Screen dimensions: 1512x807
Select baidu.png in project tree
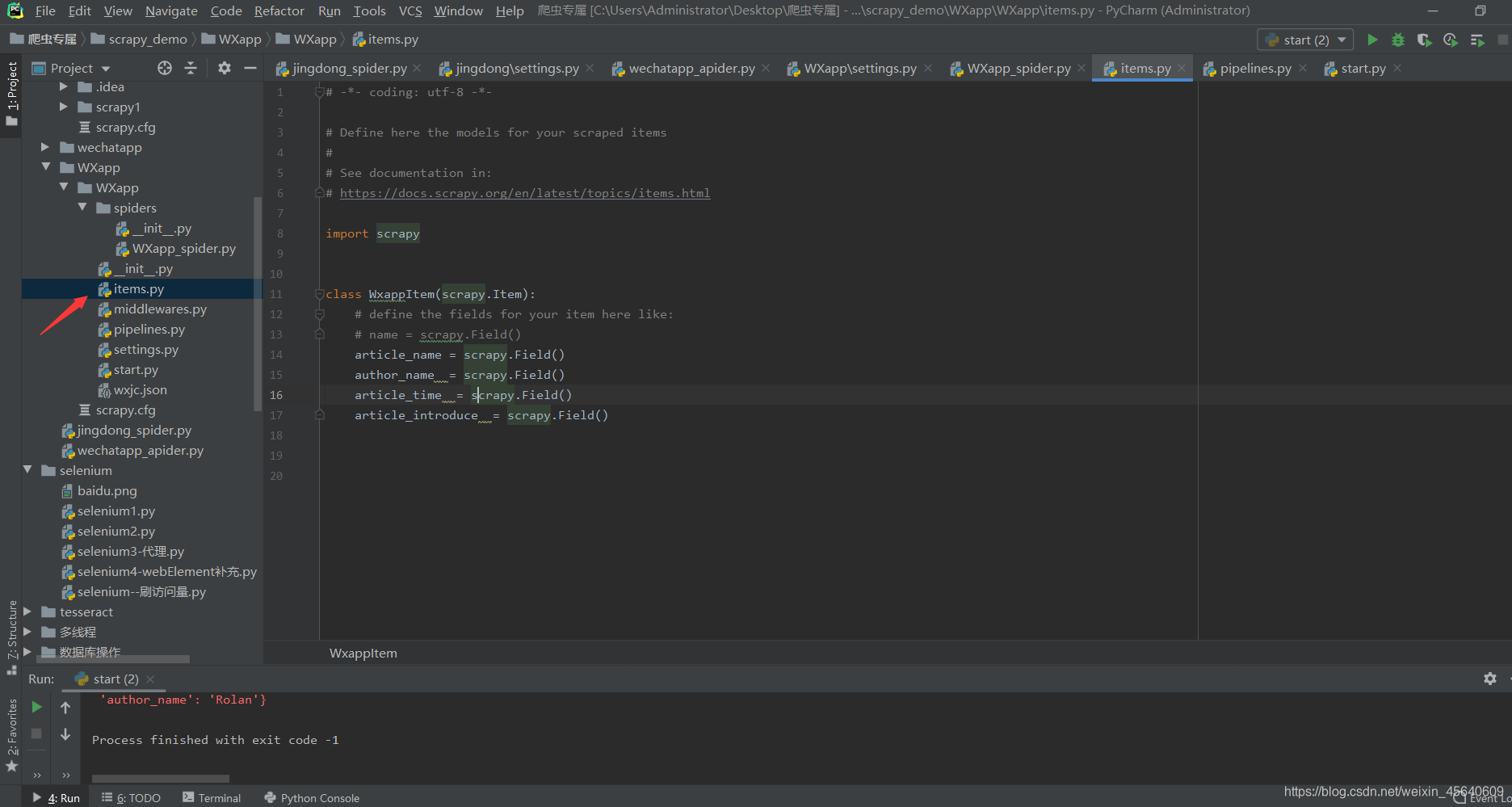pyautogui.click(x=107, y=491)
